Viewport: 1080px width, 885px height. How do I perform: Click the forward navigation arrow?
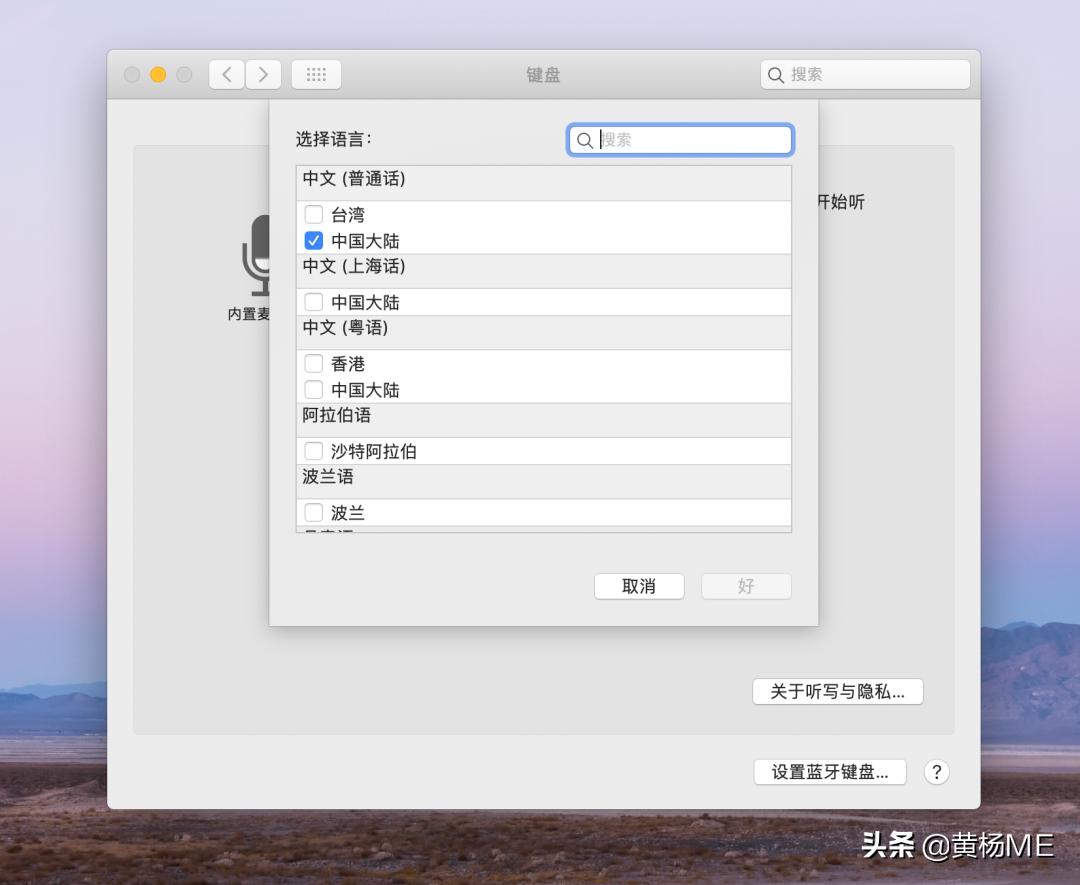pos(263,74)
